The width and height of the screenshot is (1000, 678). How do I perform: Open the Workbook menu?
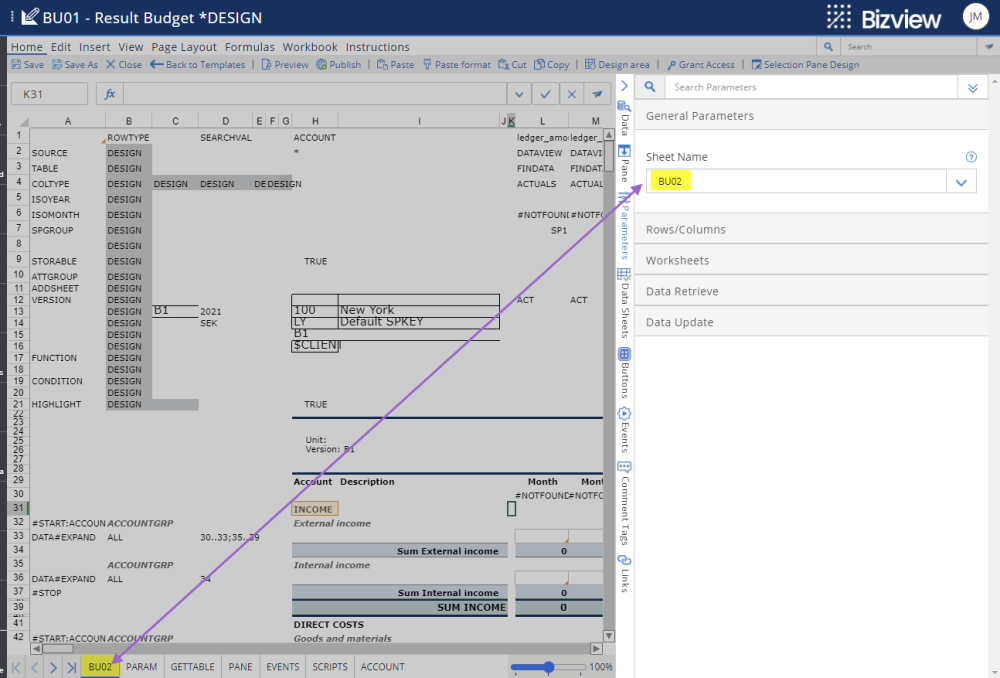pos(310,47)
